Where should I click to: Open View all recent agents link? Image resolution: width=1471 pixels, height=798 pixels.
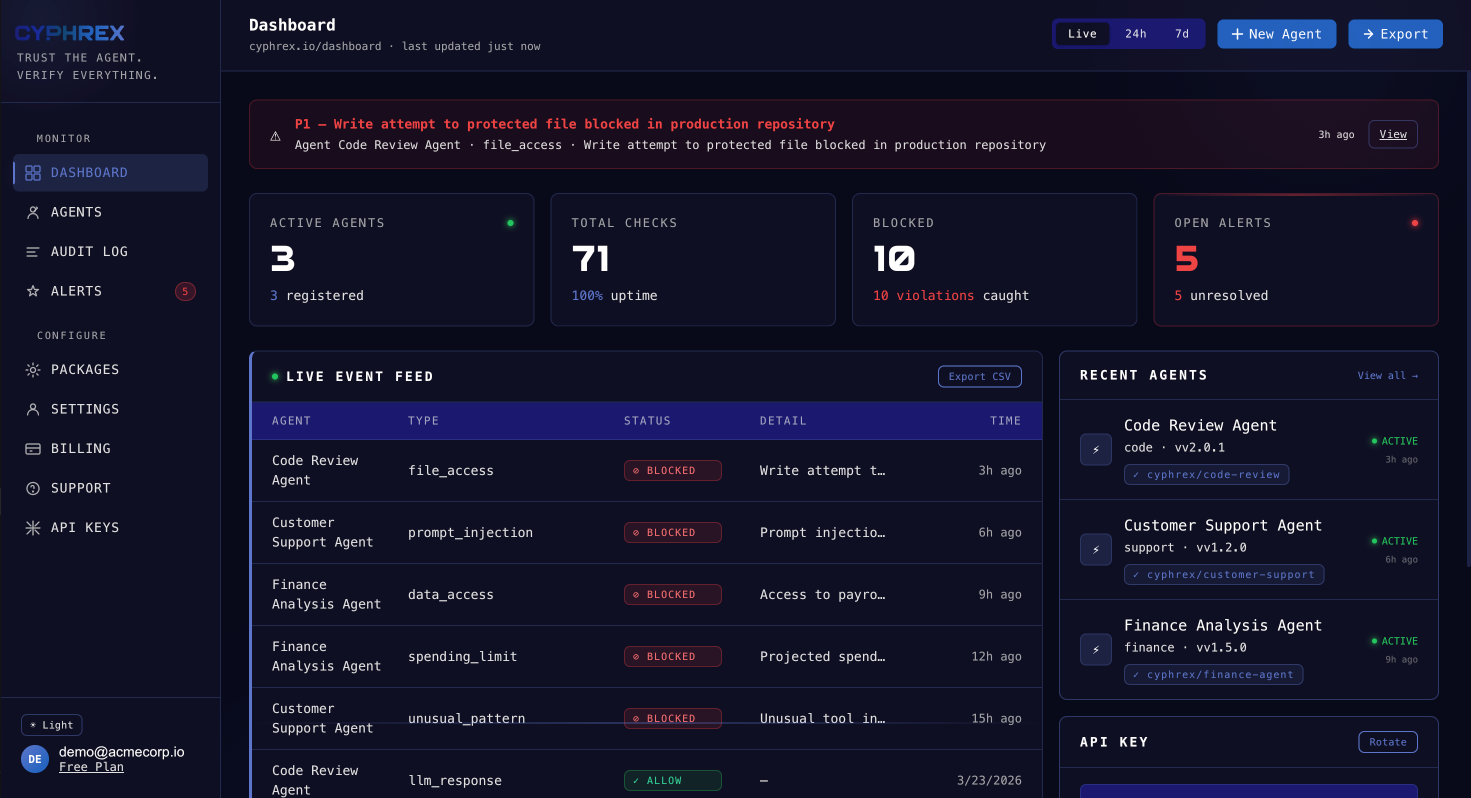(x=1387, y=375)
